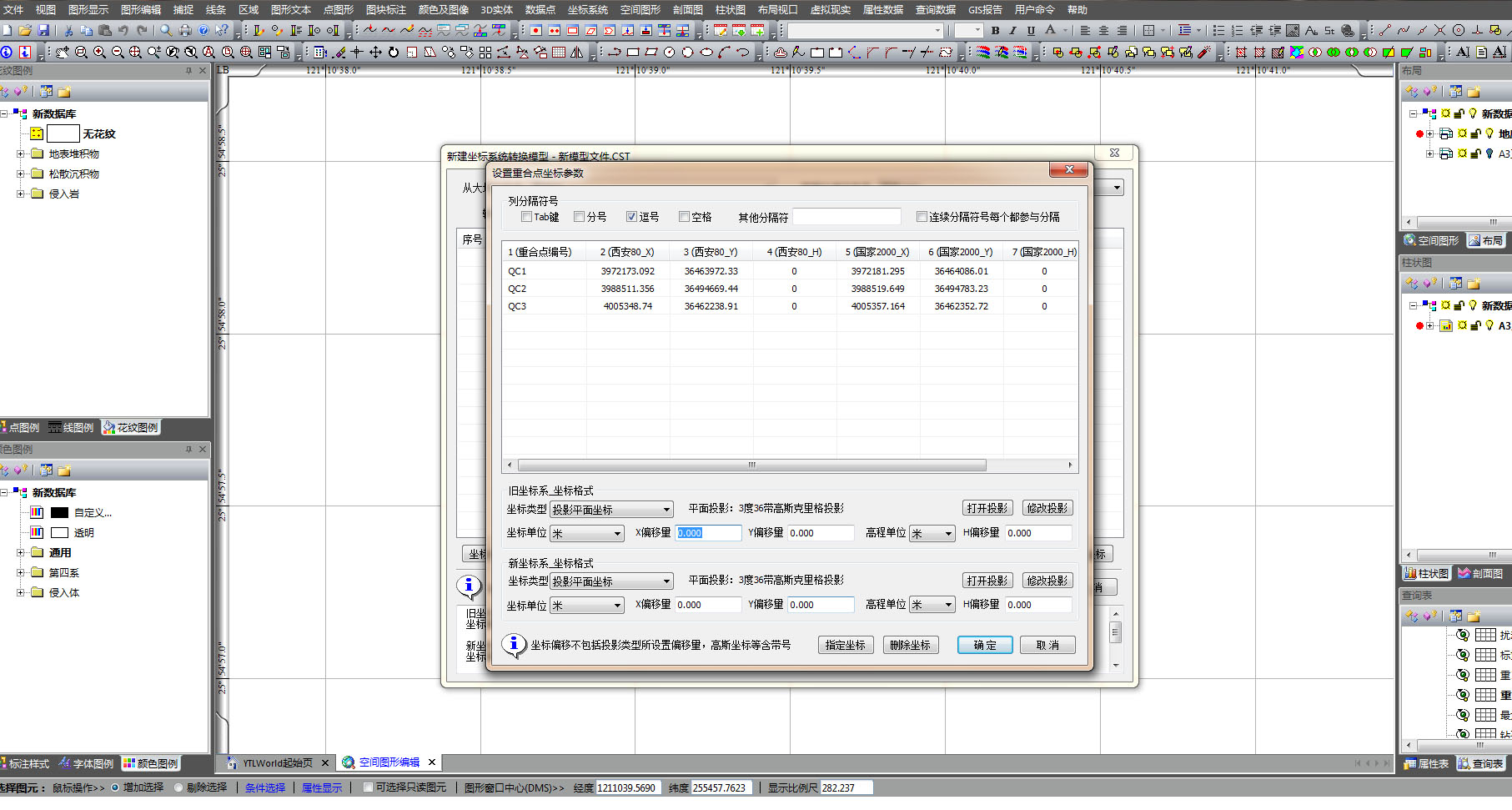Click the Open folder toolbar icon

point(25,30)
